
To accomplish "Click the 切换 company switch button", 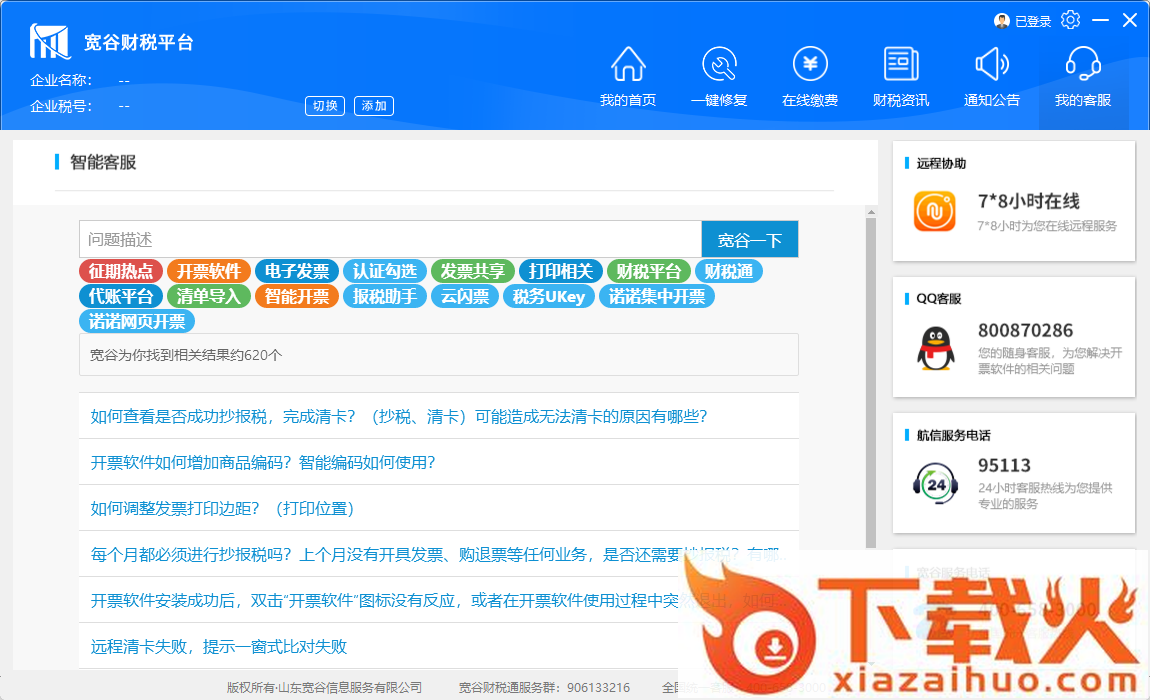I will [325, 106].
